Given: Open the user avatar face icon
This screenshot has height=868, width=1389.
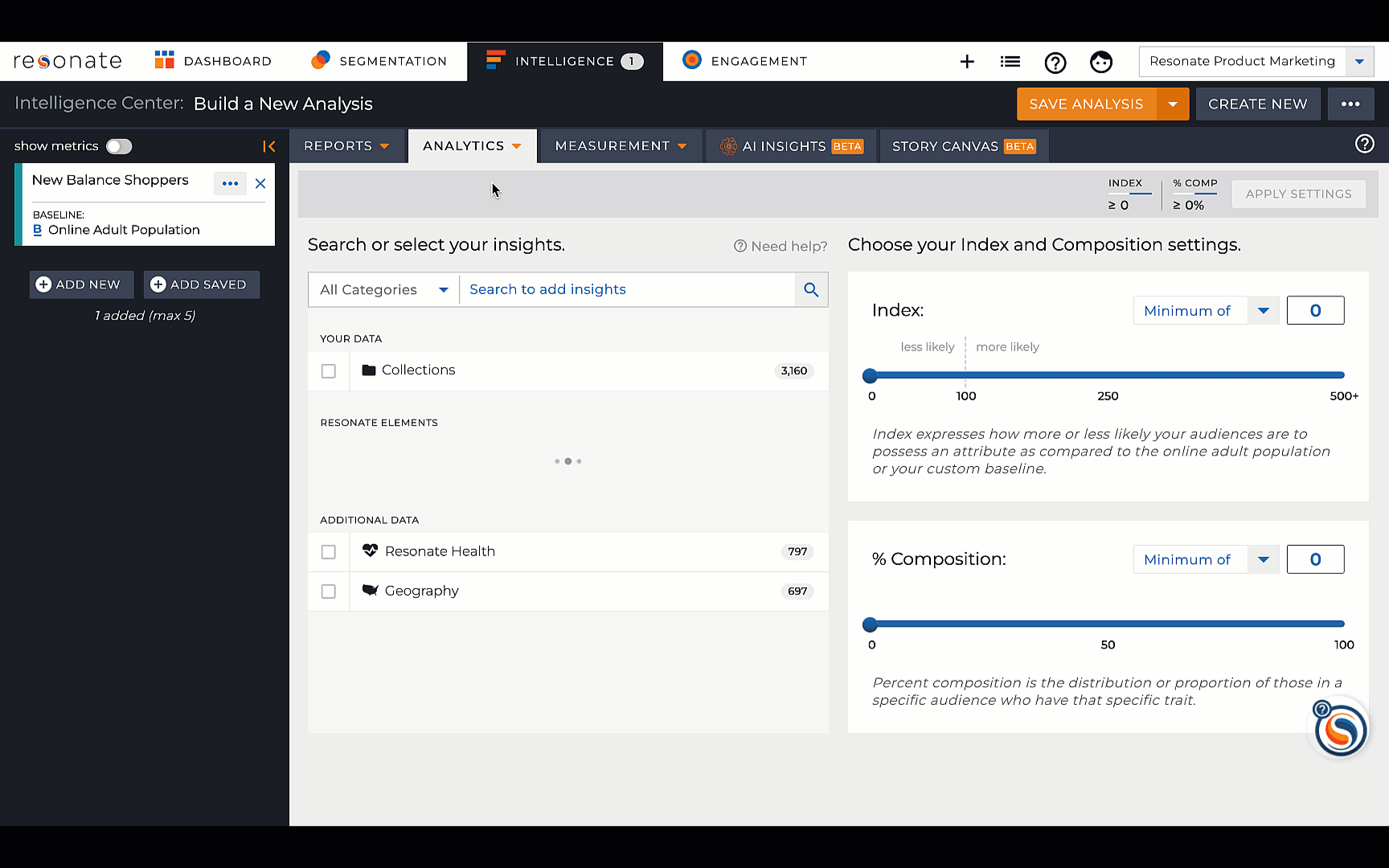Looking at the screenshot, I should (x=1100, y=62).
